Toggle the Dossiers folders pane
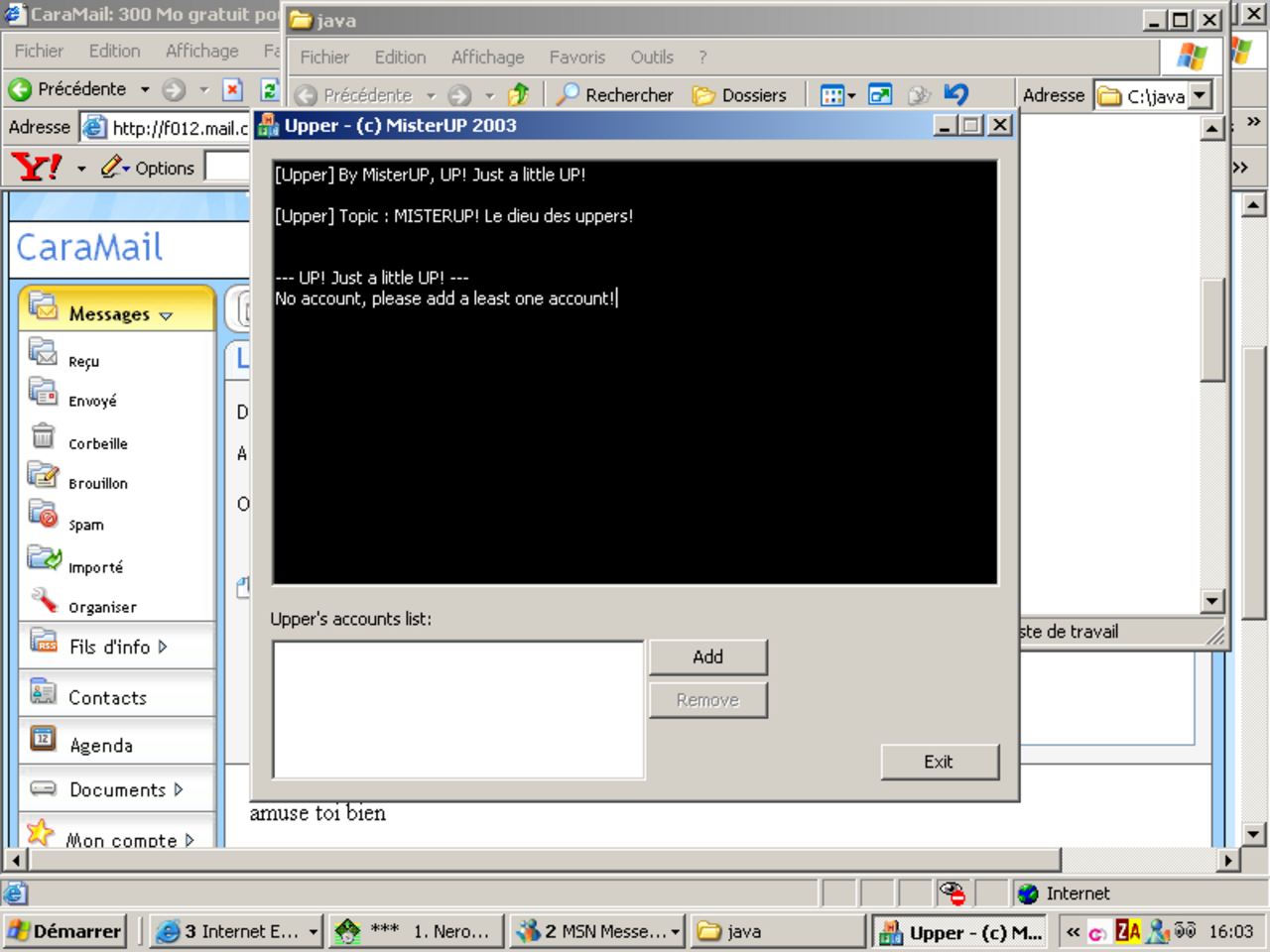 740,95
